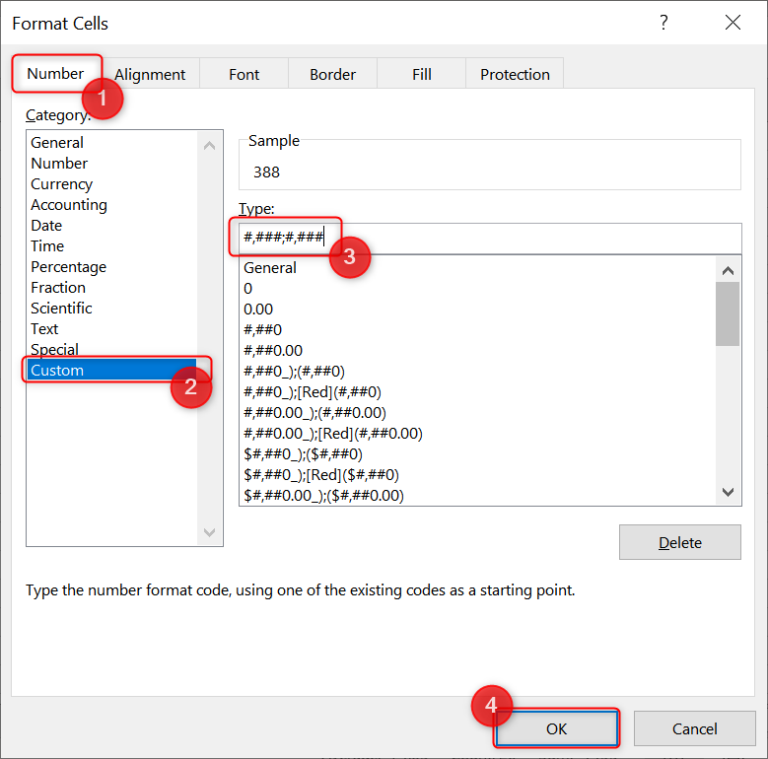Switch to the Alignment tab
Screen dimensions: 768x759
tap(150, 74)
